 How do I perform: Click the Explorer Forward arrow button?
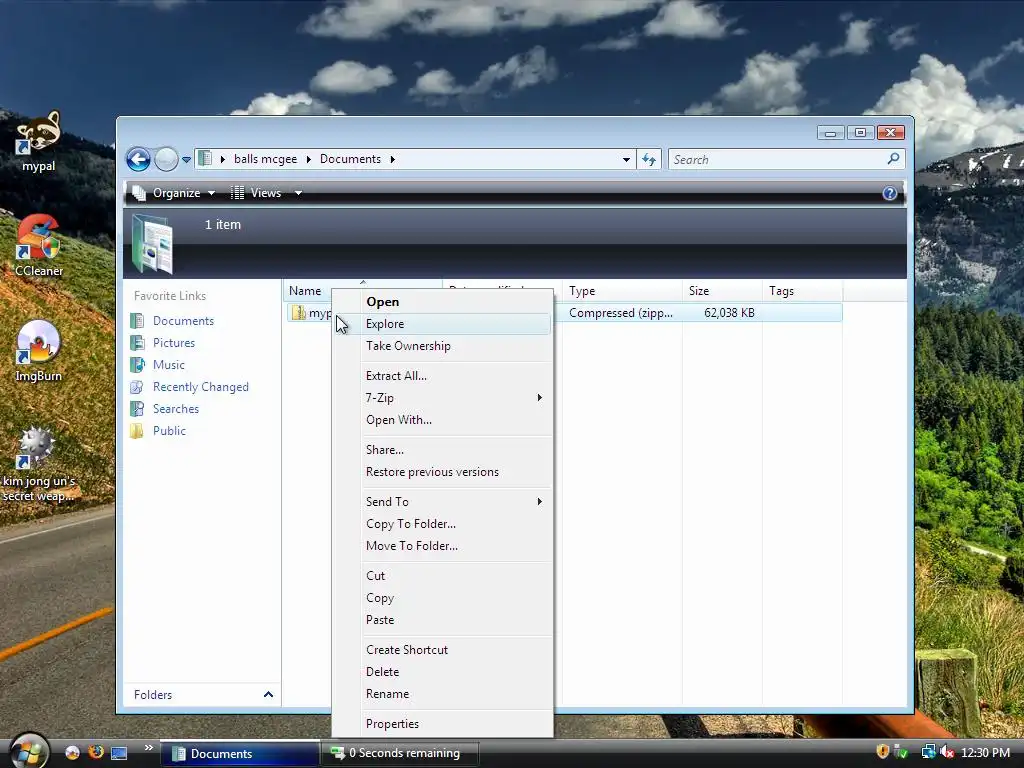pos(166,159)
